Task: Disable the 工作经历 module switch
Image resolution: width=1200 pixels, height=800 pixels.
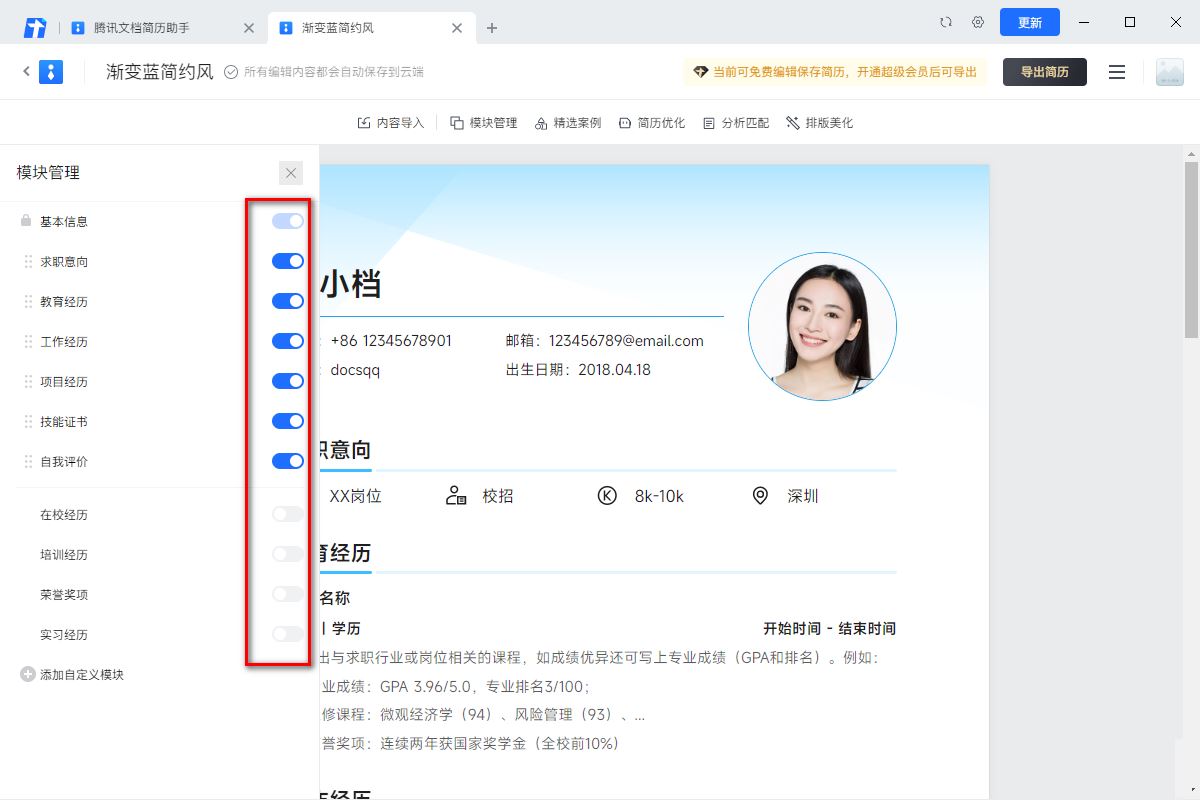Action: coord(288,341)
